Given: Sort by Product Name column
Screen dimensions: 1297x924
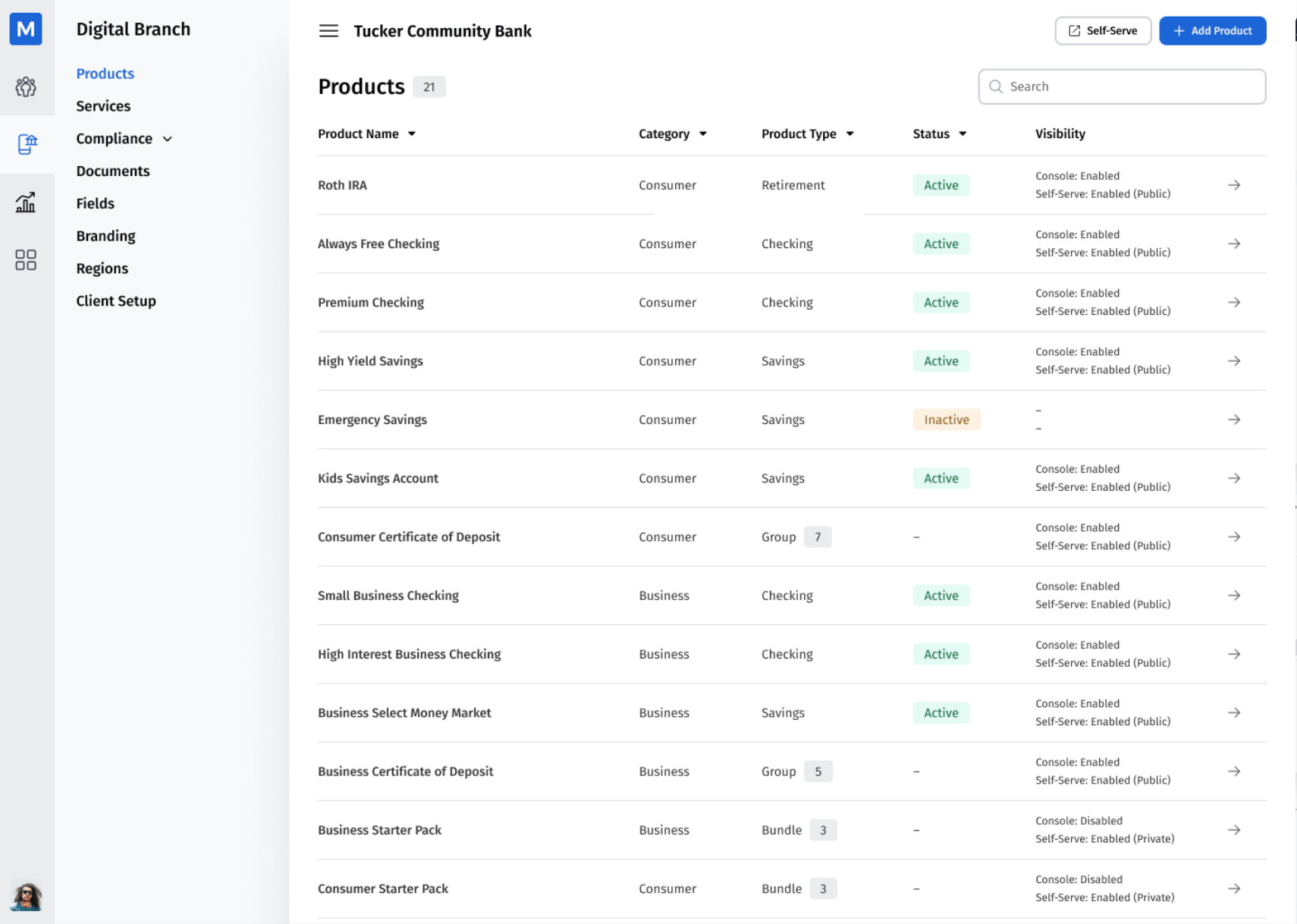Looking at the screenshot, I should (x=367, y=134).
